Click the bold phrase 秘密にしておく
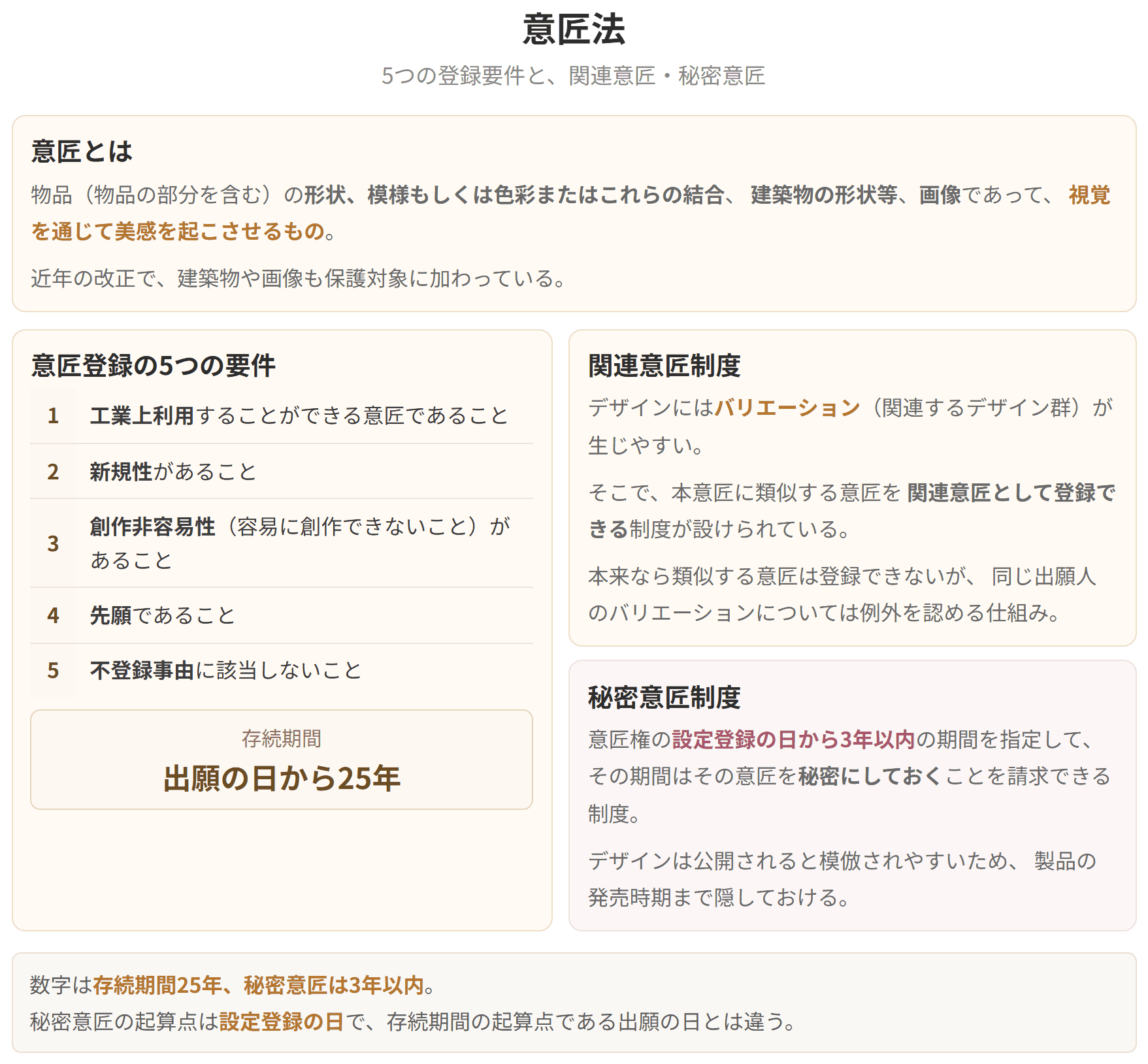This screenshot has width=1148, height=1064. (x=870, y=776)
